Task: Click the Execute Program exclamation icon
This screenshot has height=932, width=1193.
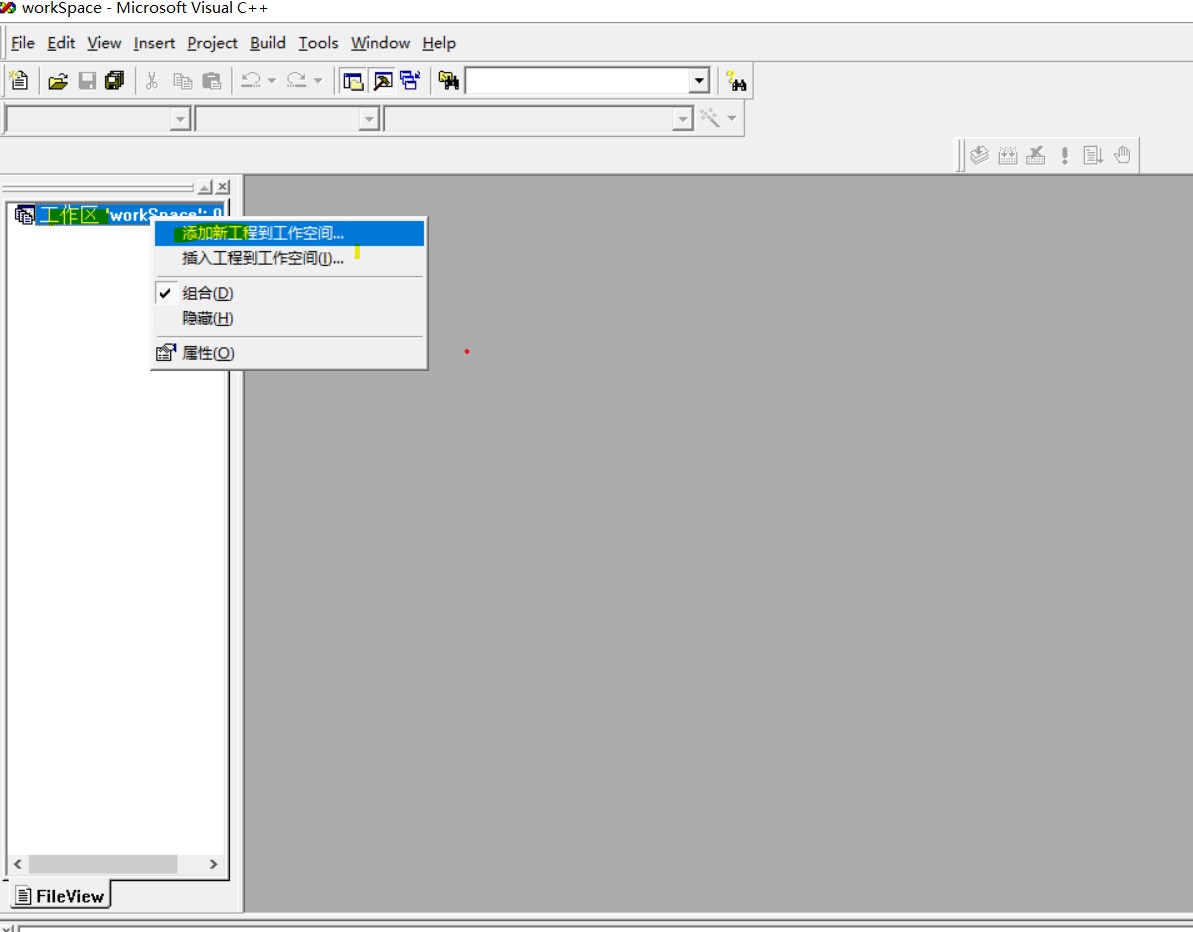Action: click(1064, 156)
